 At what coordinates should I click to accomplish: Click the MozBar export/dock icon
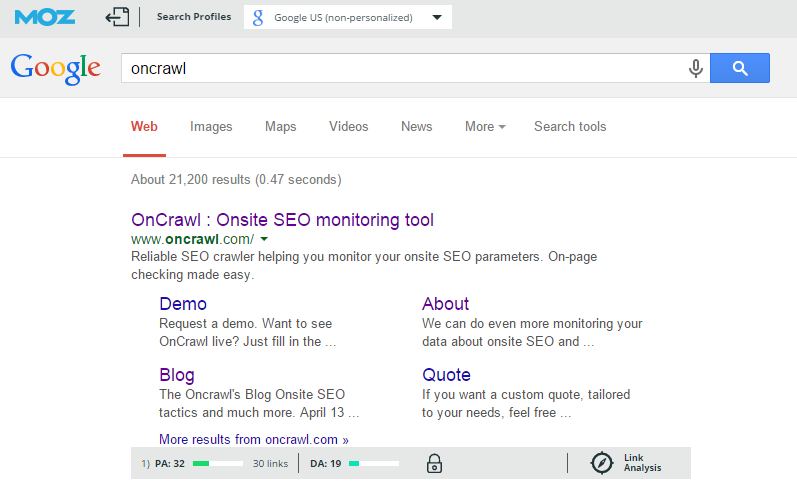coord(117,17)
